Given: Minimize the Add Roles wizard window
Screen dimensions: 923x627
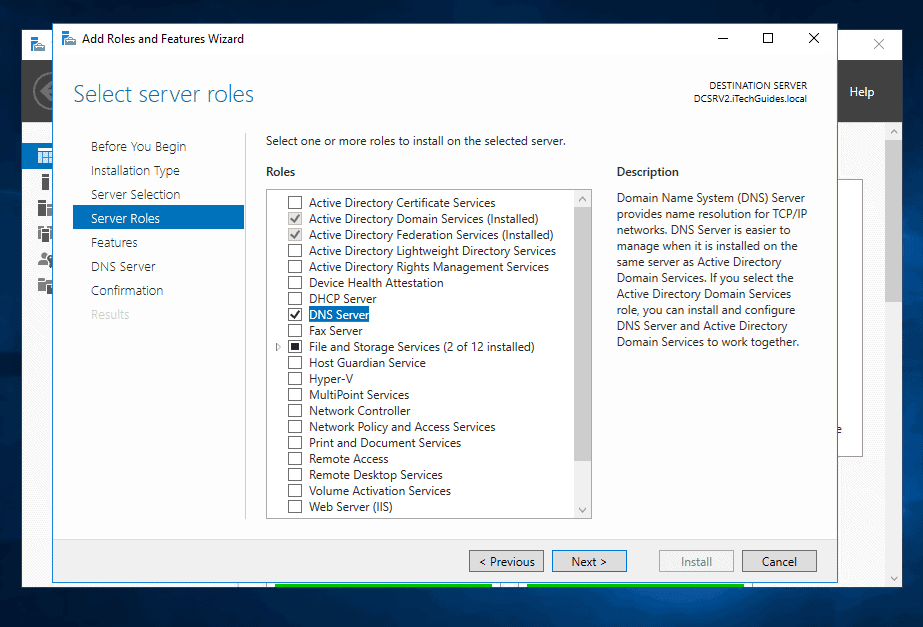Looking at the screenshot, I should (723, 38).
